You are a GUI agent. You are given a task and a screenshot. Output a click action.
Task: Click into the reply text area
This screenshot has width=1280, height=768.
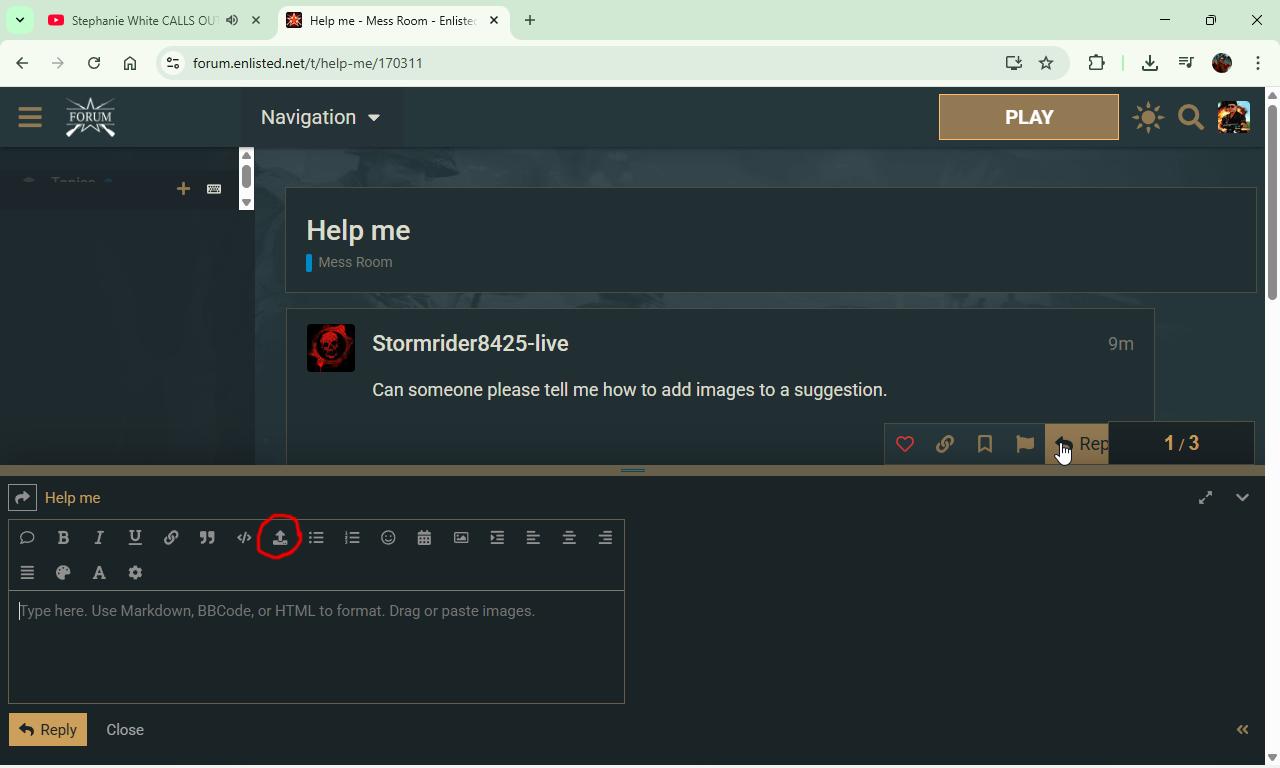[x=316, y=647]
